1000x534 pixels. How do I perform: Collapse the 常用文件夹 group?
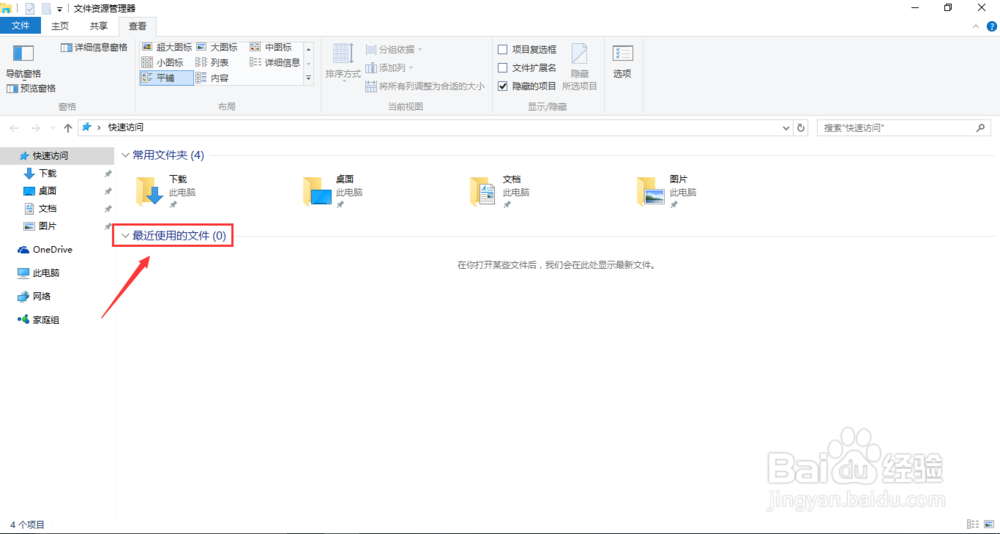[125, 155]
